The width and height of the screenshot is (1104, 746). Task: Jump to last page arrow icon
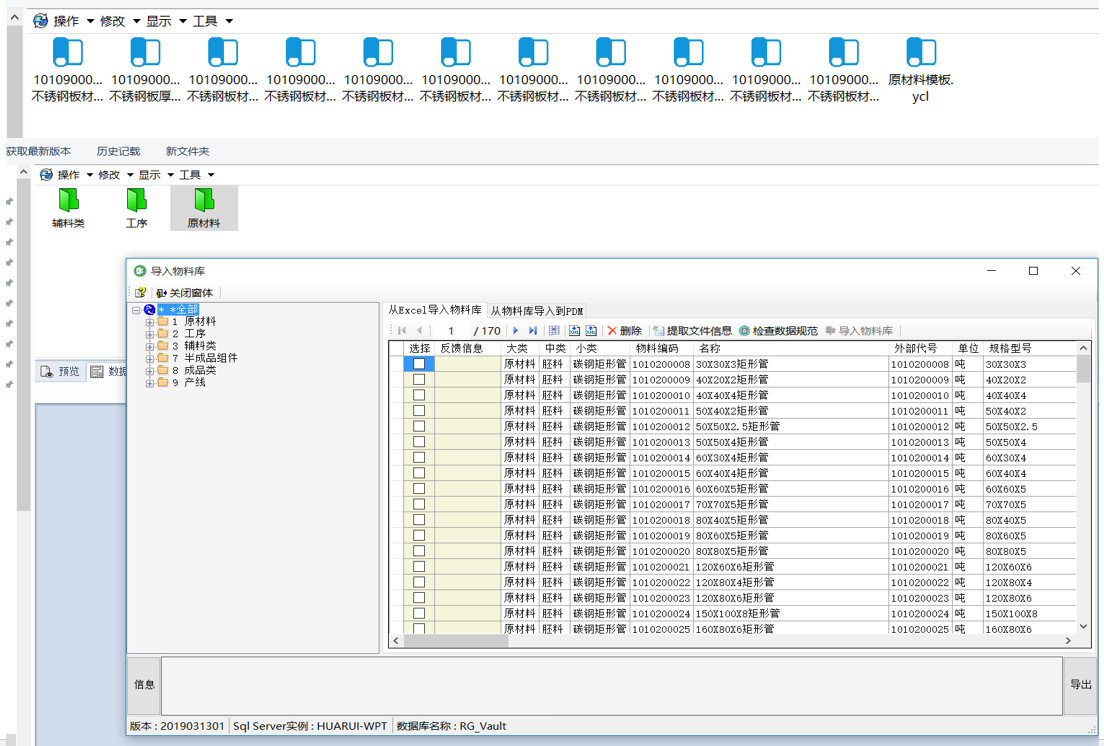click(x=533, y=331)
